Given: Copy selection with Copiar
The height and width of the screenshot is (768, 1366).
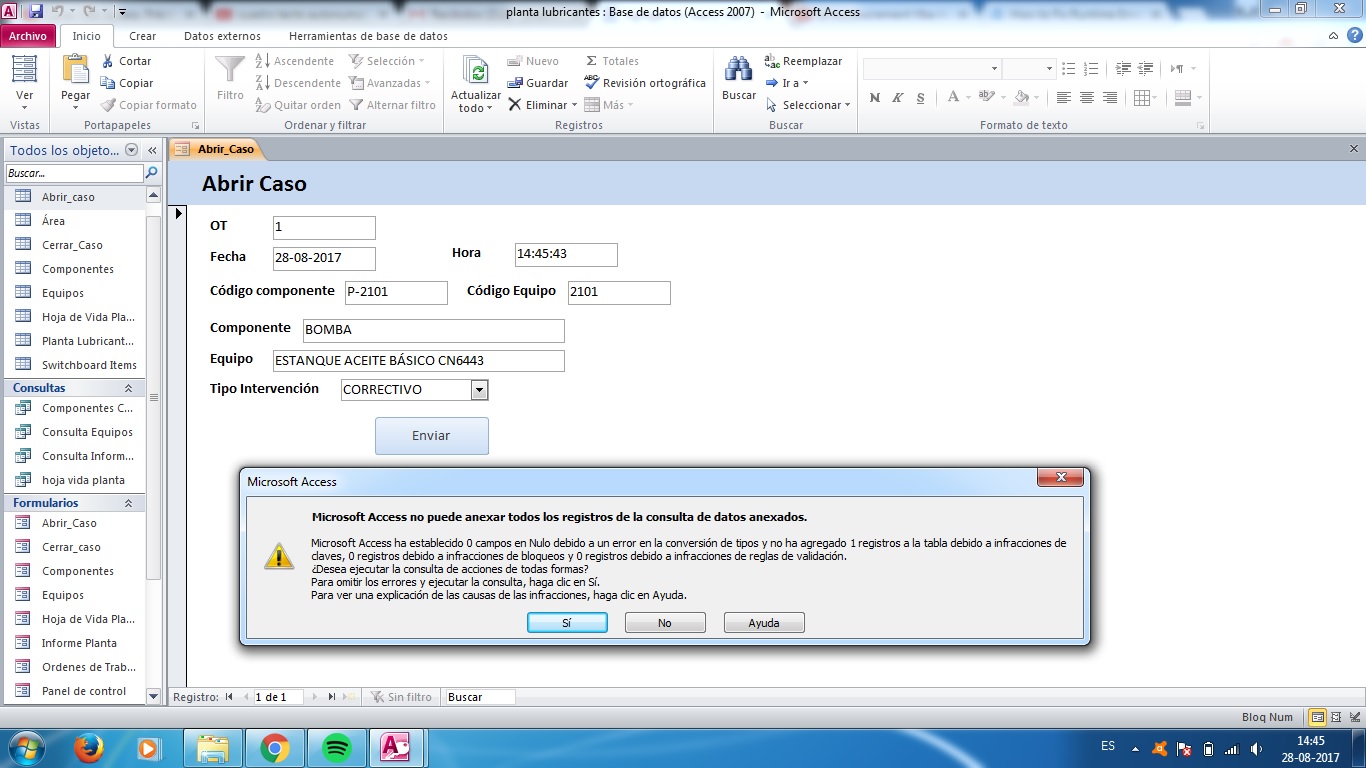Looking at the screenshot, I should point(127,83).
